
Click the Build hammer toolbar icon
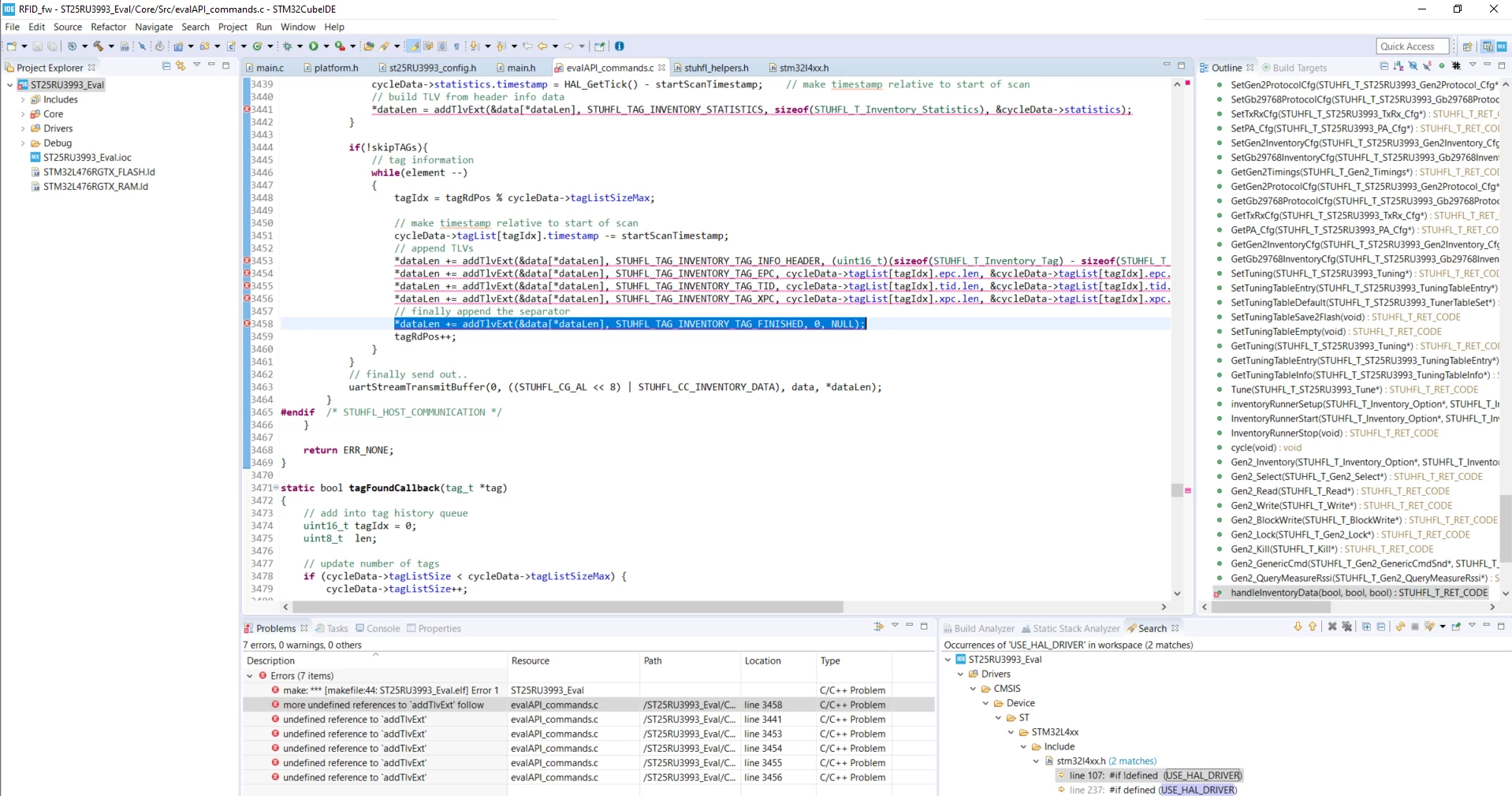point(98,46)
